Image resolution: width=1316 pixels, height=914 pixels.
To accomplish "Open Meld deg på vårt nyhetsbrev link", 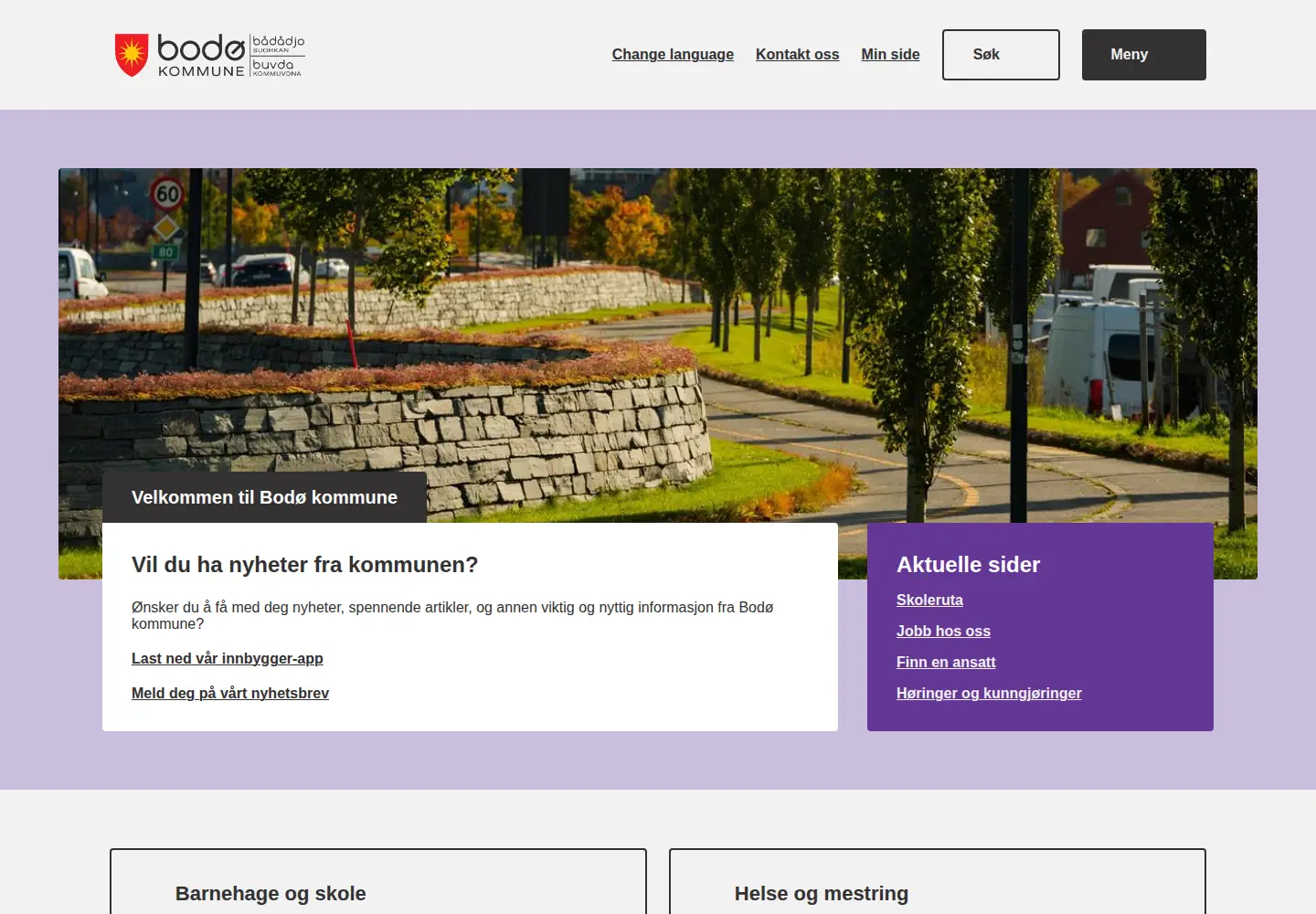I will coord(230,693).
